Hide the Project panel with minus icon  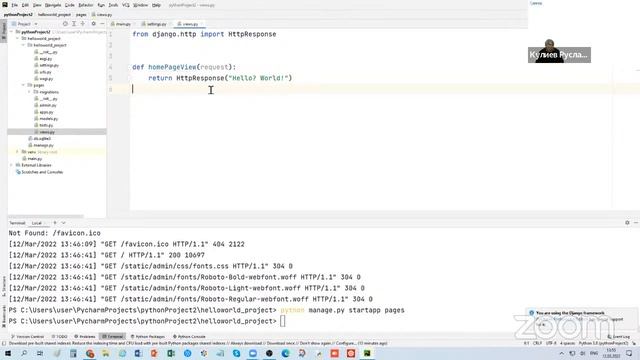pos(102,24)
